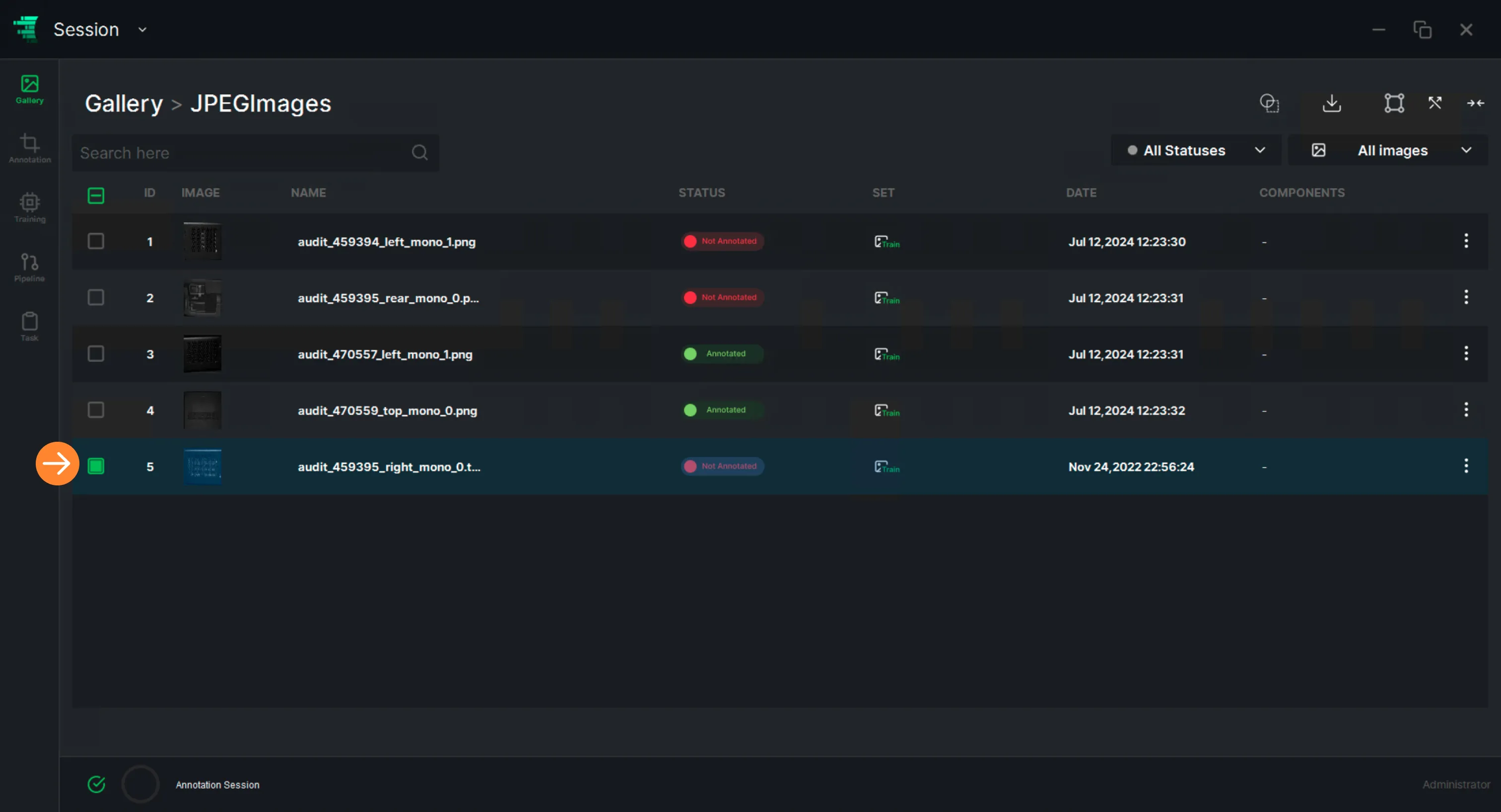Click the download icon in gallery toolbar
The width and height of the screenshot is (1501, 812).
[1332, 103]
